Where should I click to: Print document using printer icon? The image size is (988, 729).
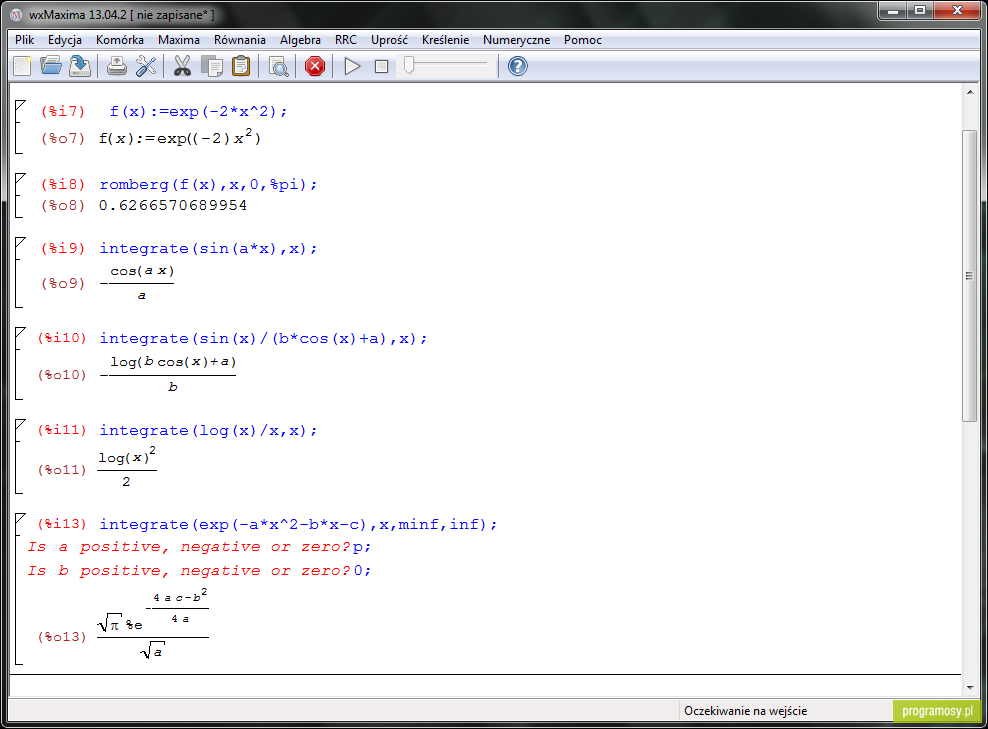(117, 66)
